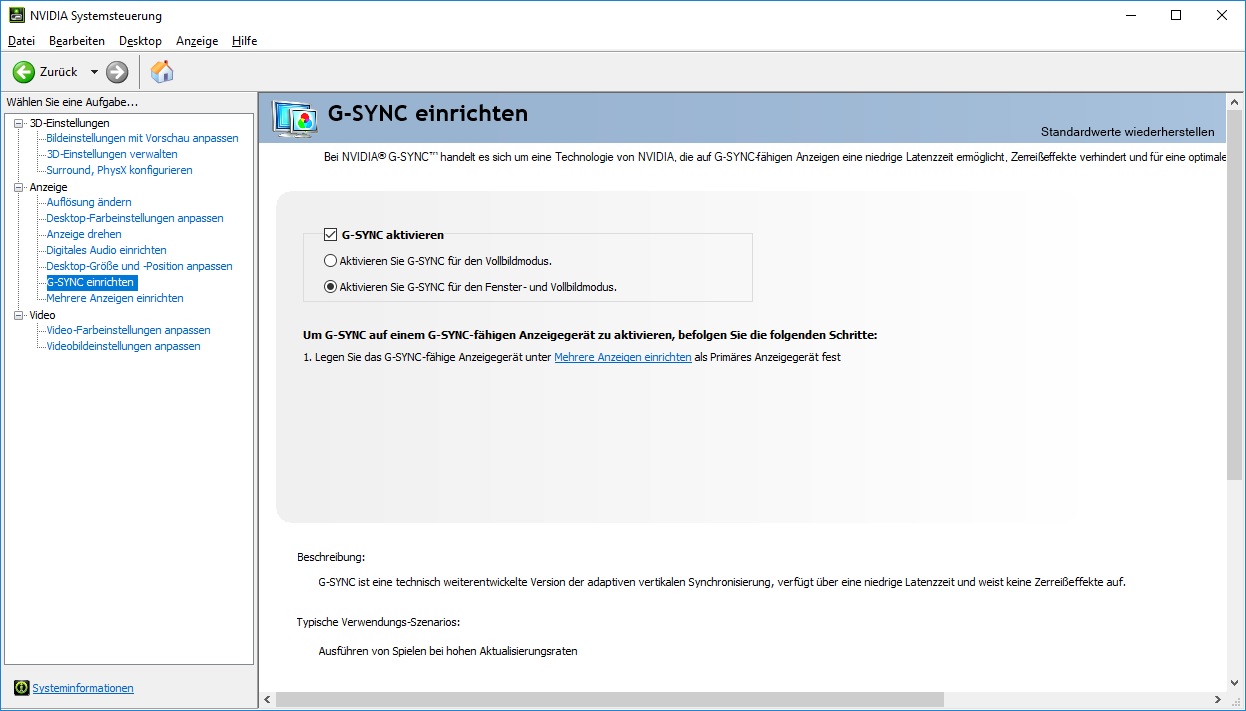1246x711 pixels.
Task: Collapse the 3D-Einstellungen tree node
Action: [x=18, y=123]
